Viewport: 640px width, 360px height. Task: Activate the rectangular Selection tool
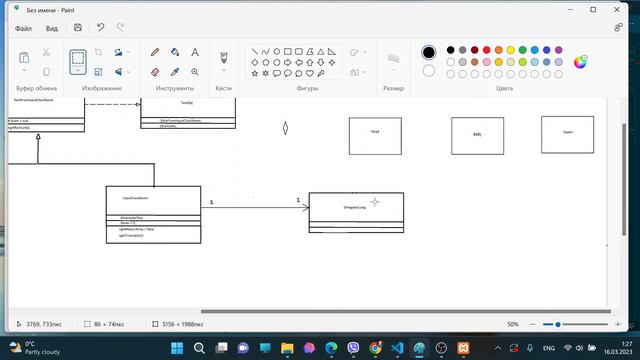[78, 59]
